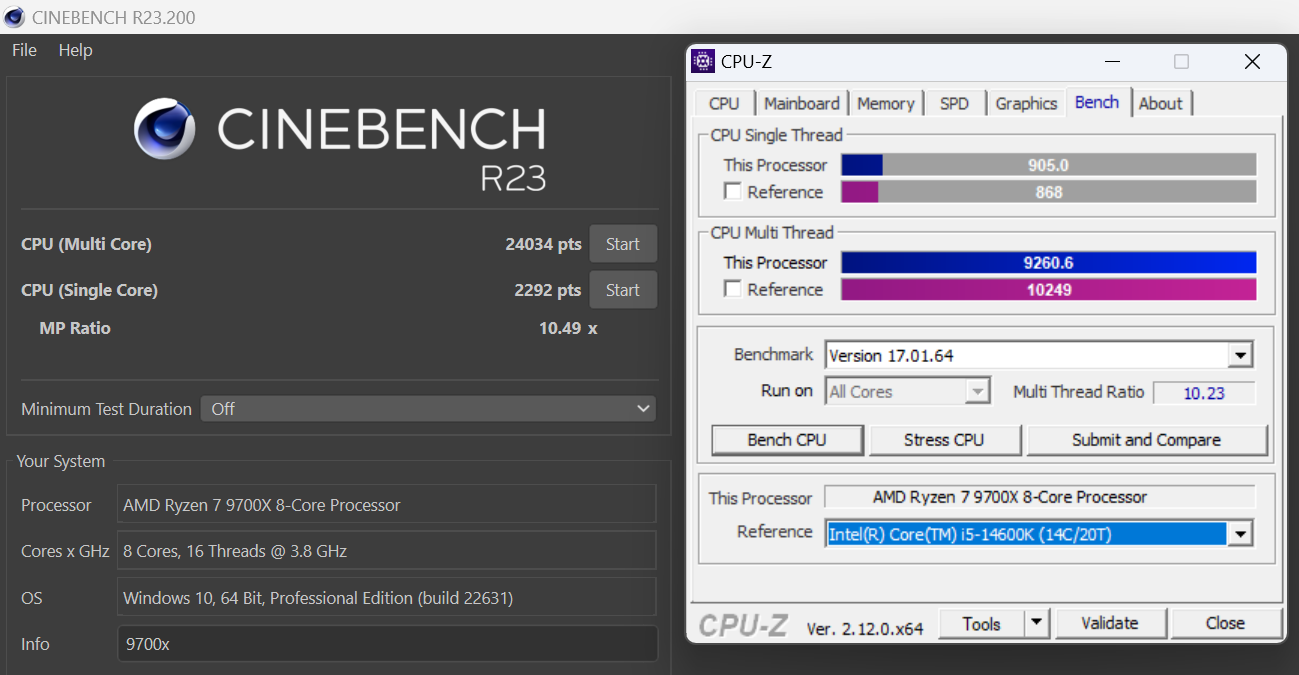The image size is (1299, 675).
Task: Enable the Multi Thread Reference checkbox
Action: click(733, 289)
